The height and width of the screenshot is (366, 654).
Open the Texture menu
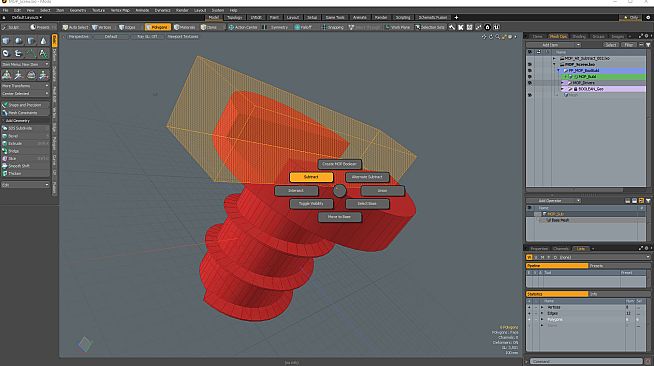pos(98,10)
